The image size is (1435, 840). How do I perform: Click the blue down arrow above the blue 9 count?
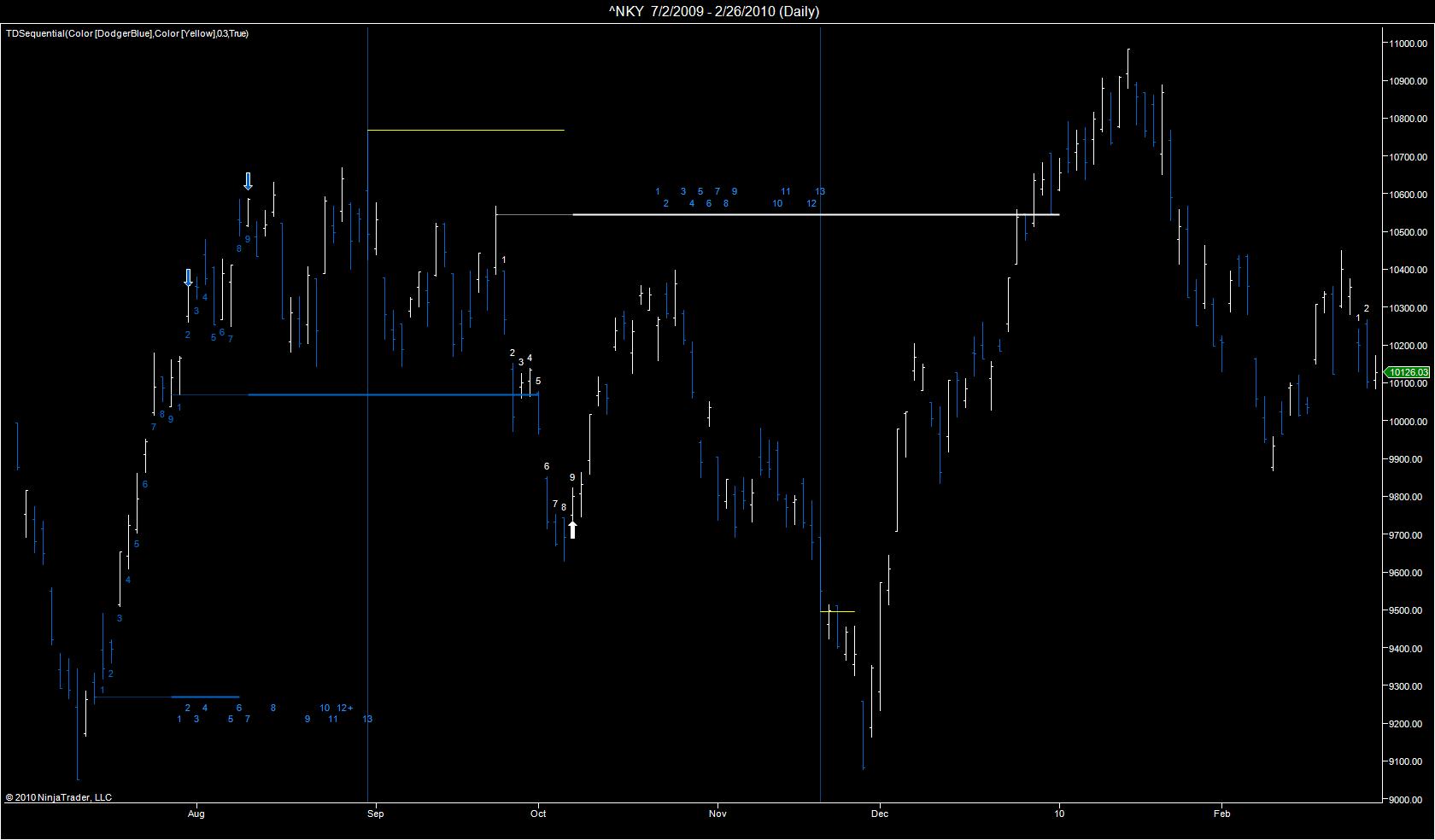(x=248, y=181)
